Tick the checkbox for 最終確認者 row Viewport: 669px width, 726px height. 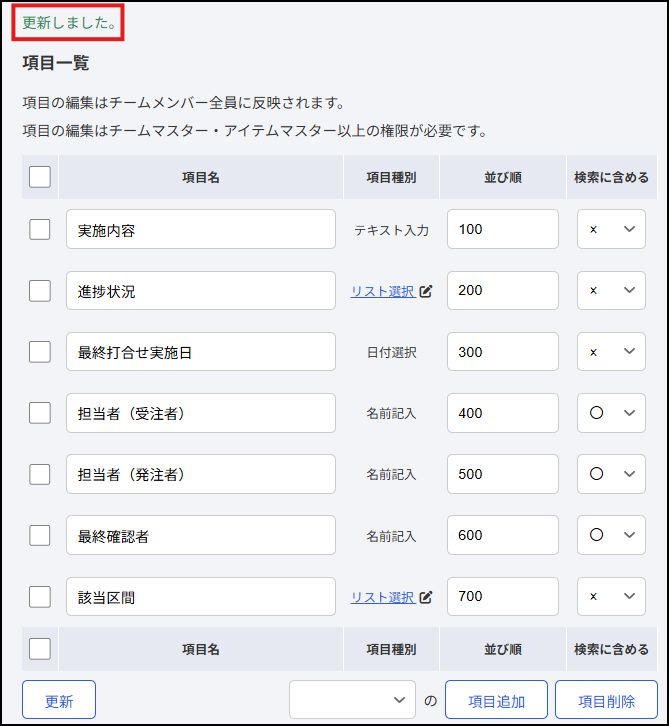[40, 536]
